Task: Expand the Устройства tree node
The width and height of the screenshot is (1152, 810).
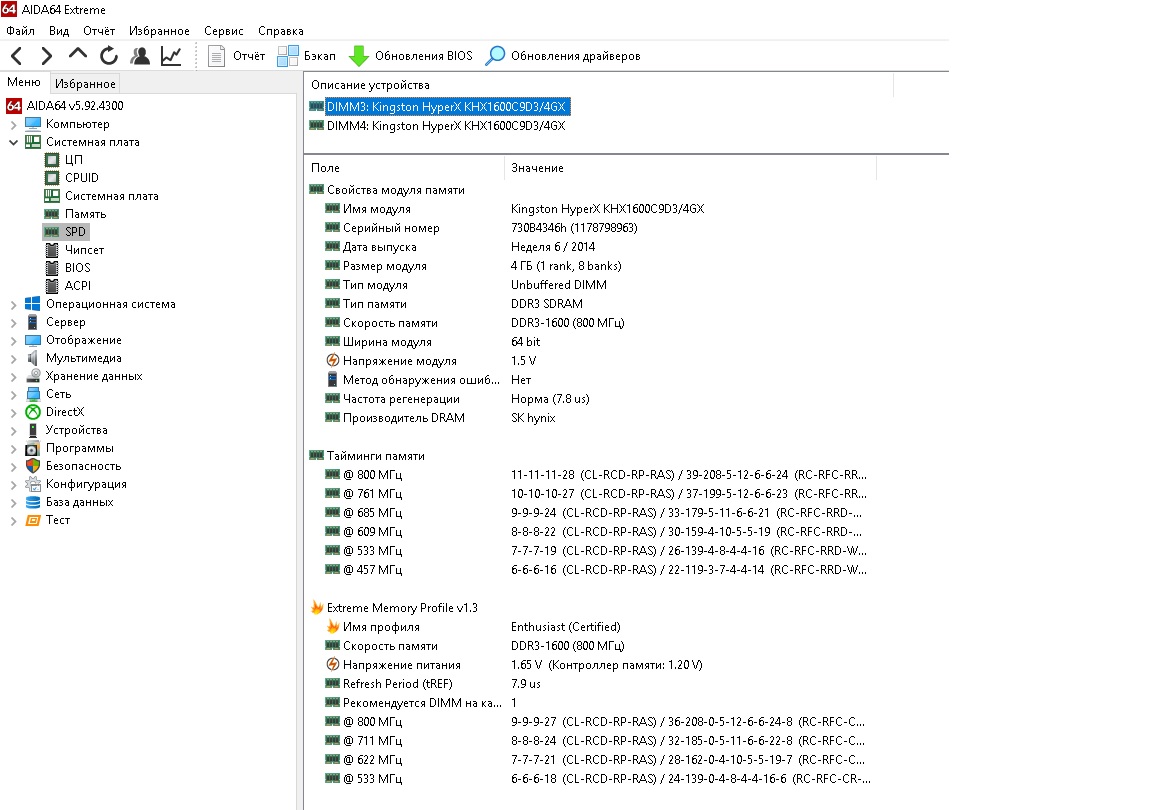Action: 13,430
